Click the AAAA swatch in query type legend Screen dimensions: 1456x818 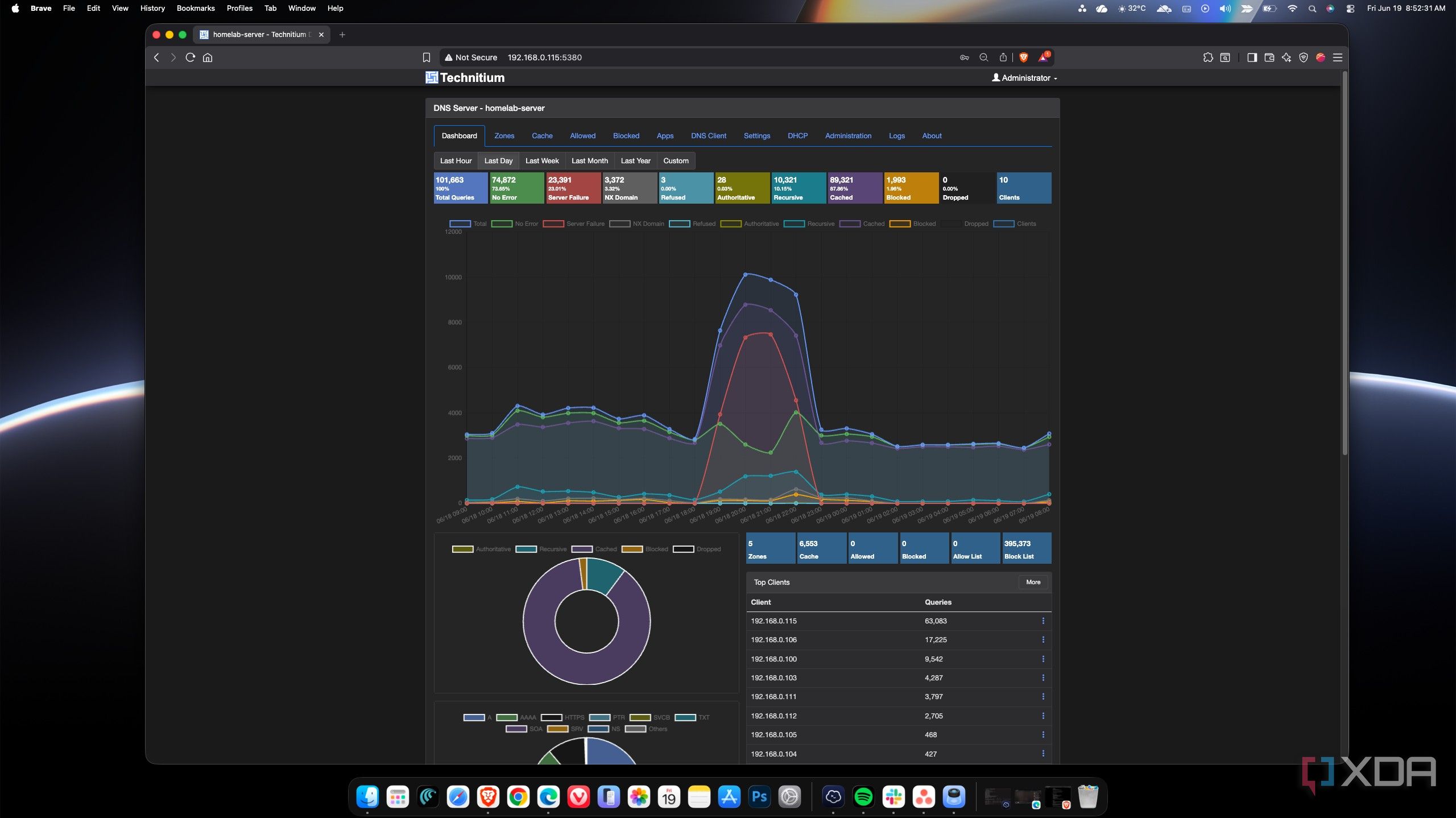[x=506, y=718]
